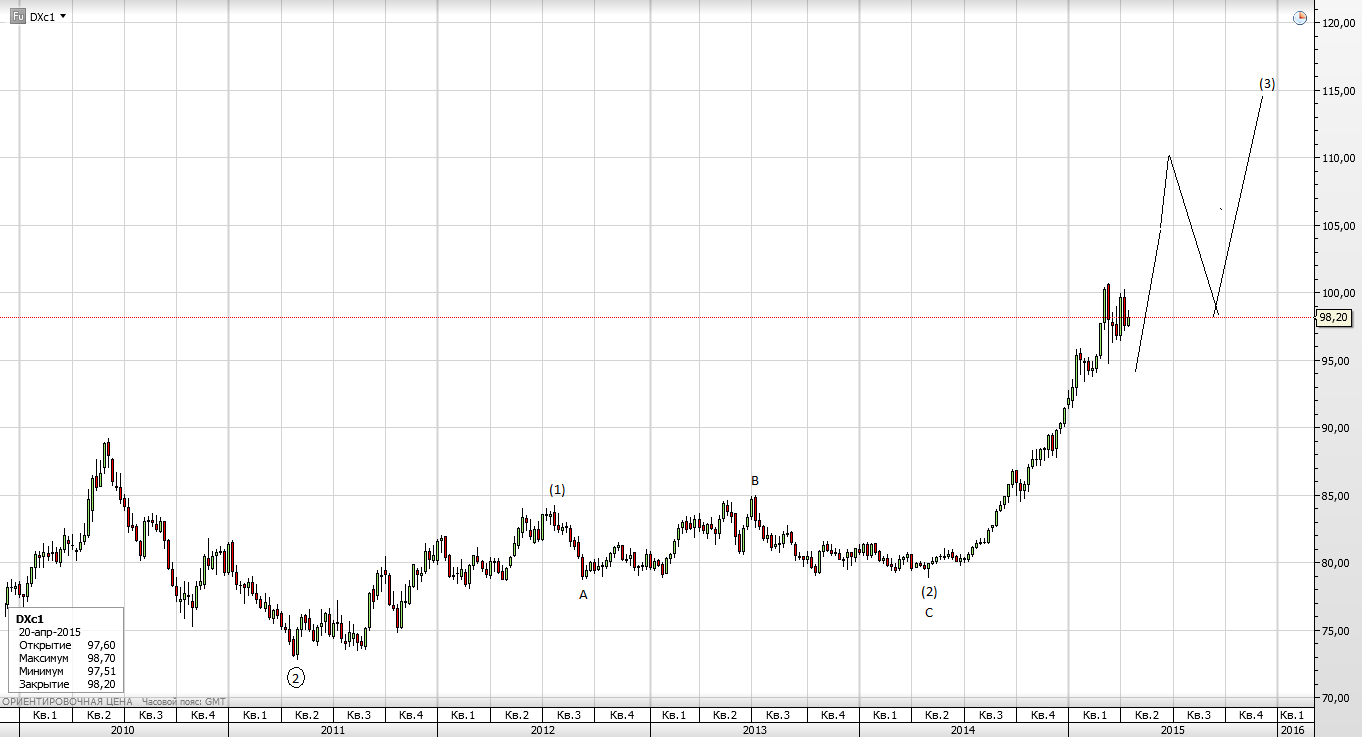Click the 120,00 price axis label
Image resolution: width=1362 pixels, height=737 pixels.
pos(1338,23)
